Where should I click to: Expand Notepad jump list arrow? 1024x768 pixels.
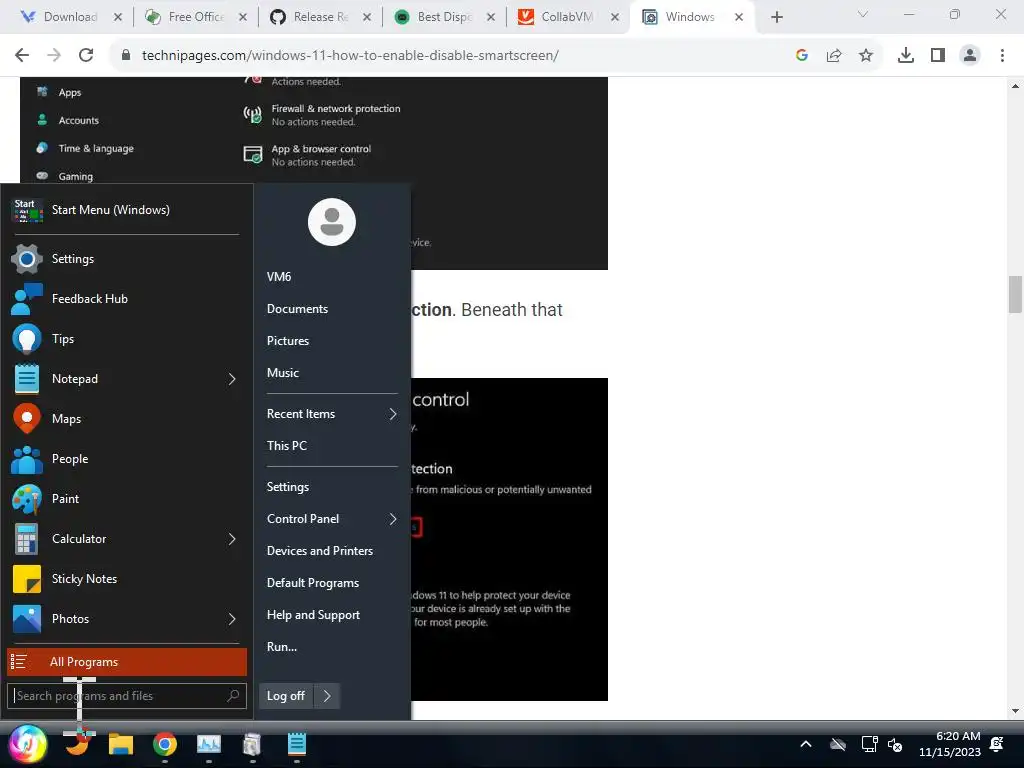click(232, 379)
